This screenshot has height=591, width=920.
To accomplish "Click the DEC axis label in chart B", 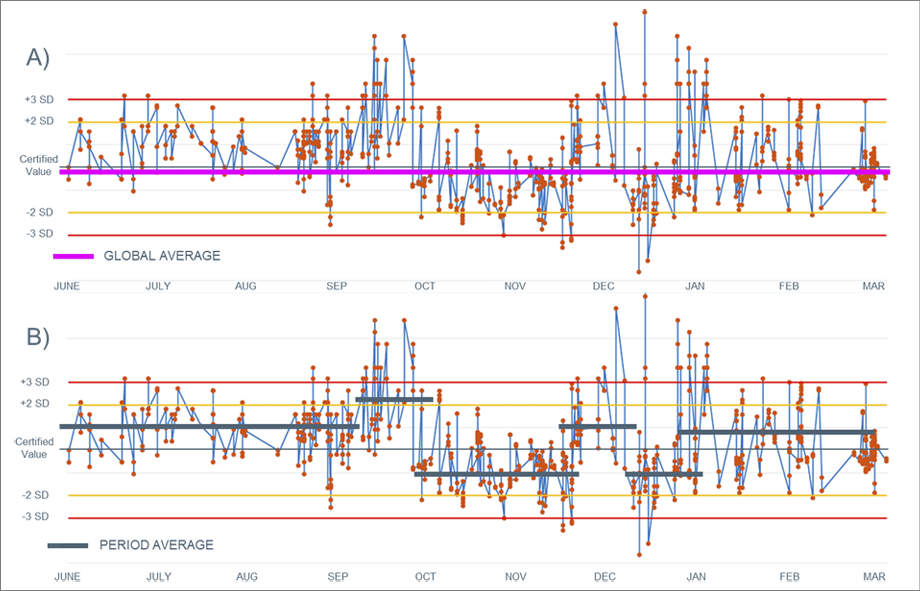I will point(603,577).
